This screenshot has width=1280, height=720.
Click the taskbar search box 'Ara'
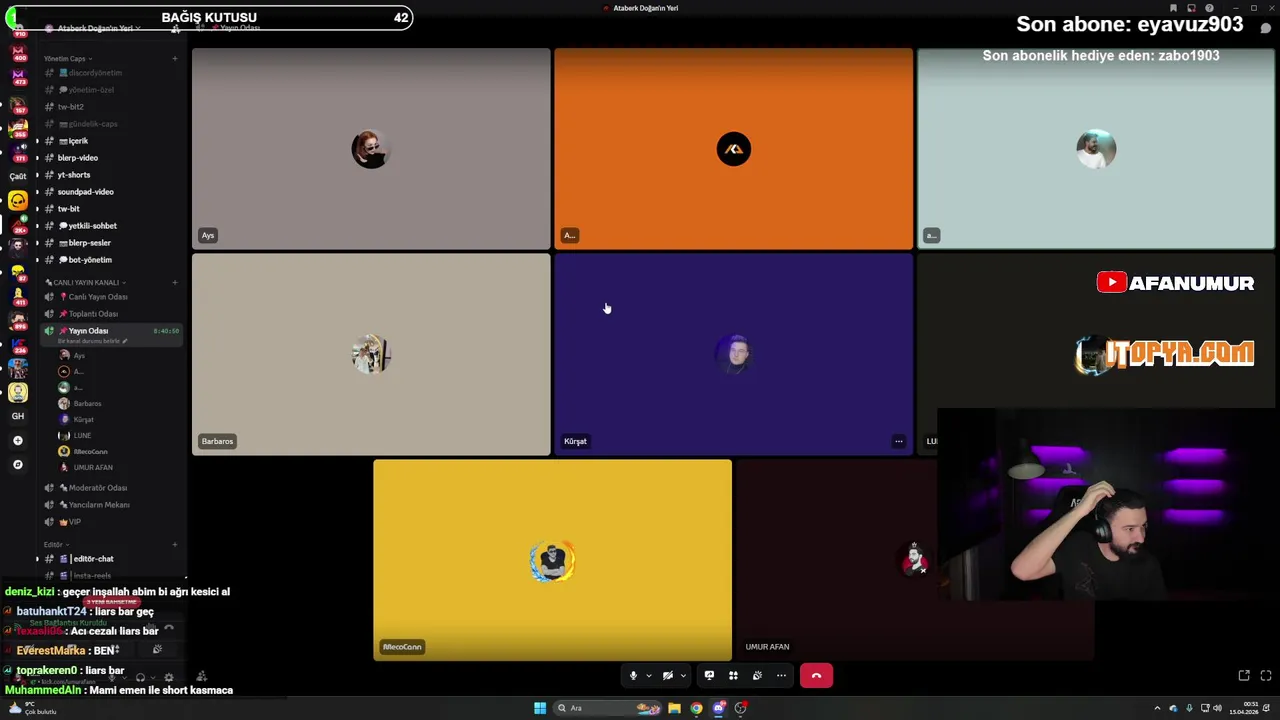[609, 708]
